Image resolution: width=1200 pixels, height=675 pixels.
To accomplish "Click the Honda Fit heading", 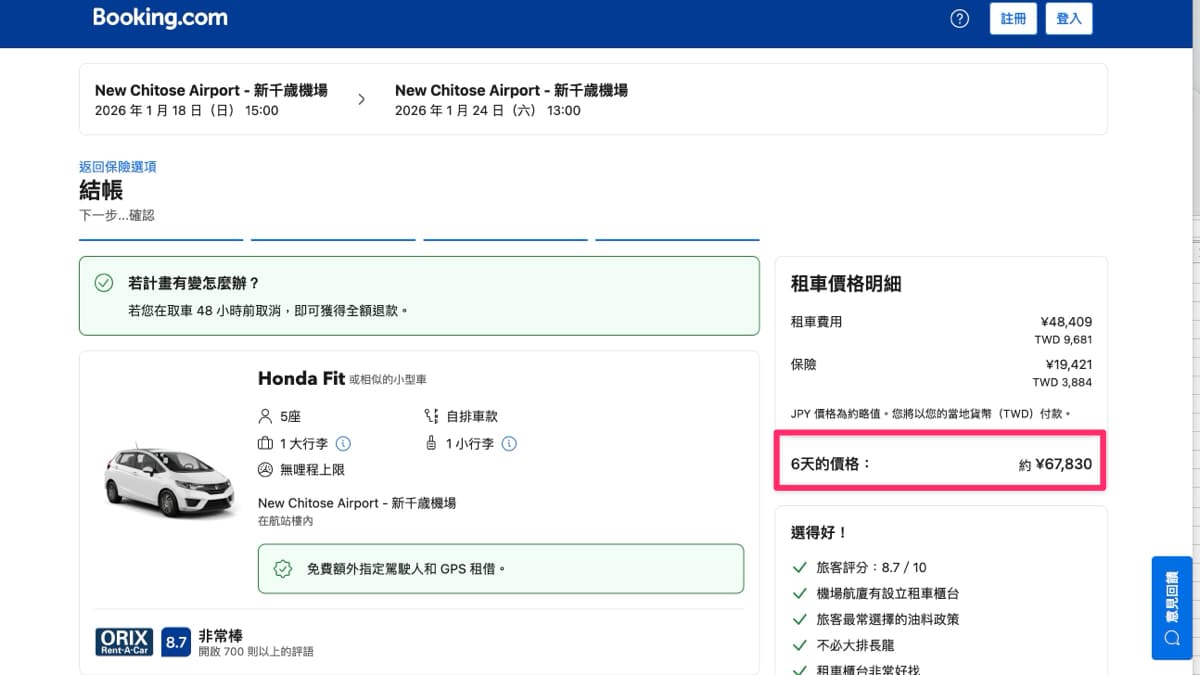I will (x=301, y=379).
